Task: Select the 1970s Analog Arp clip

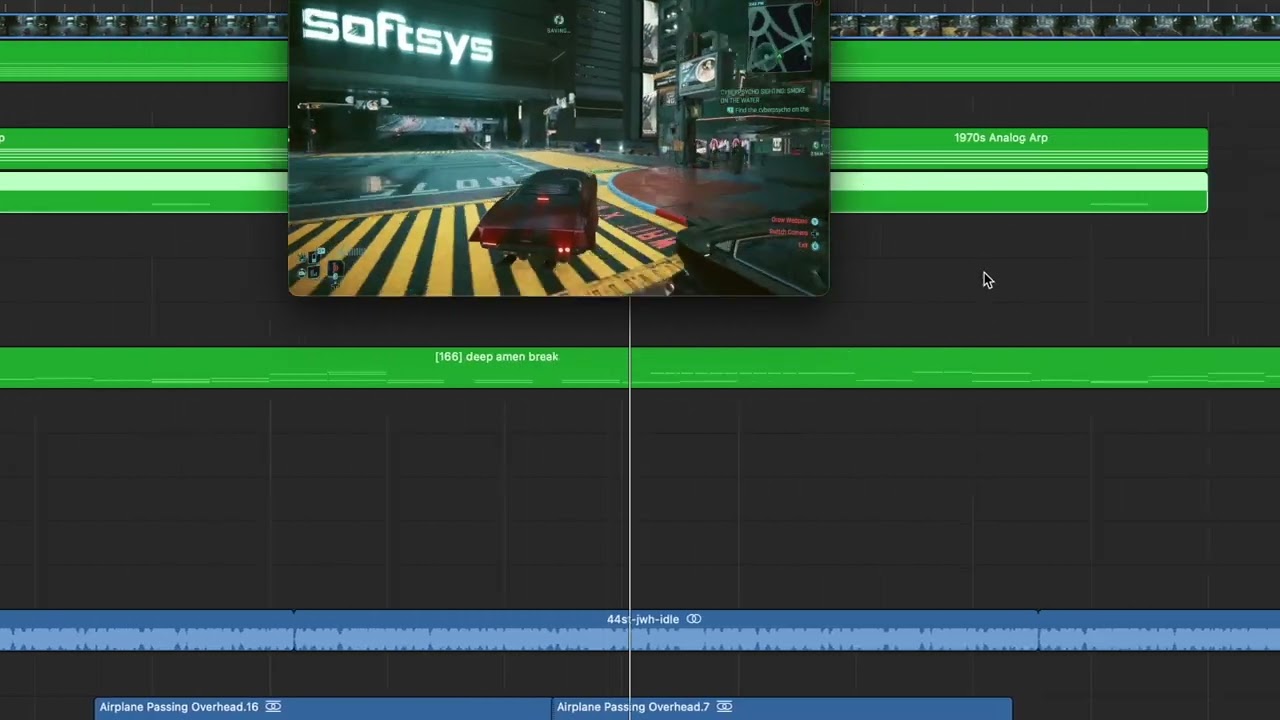Action: [1018, 148]
